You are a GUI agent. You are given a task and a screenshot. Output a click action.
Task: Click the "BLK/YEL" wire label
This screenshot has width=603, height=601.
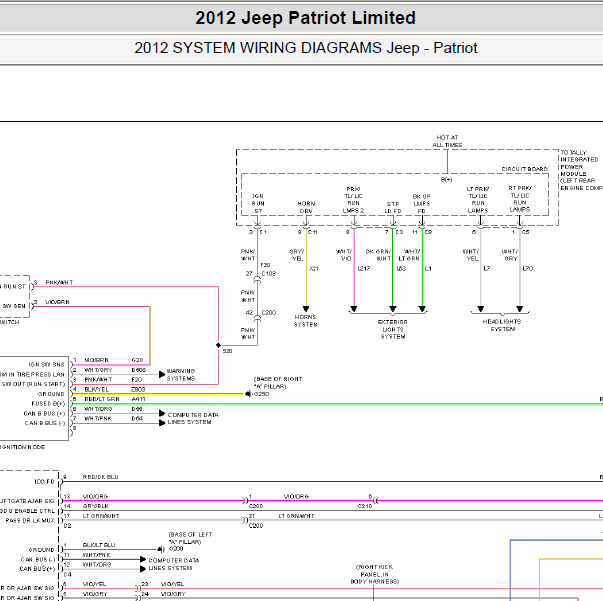(97, 389)
